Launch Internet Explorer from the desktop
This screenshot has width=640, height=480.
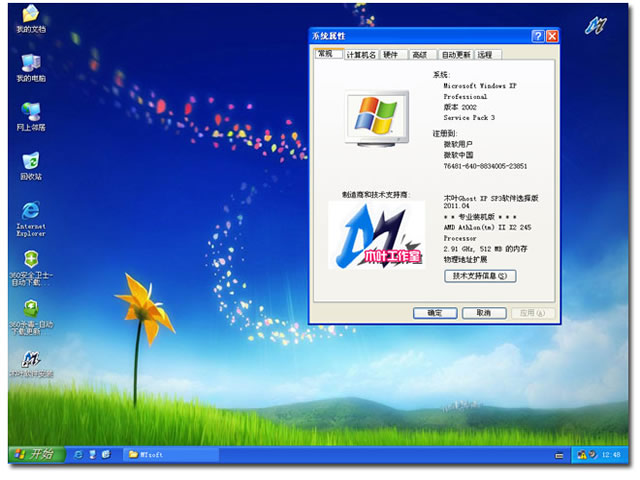coord(31,218)
